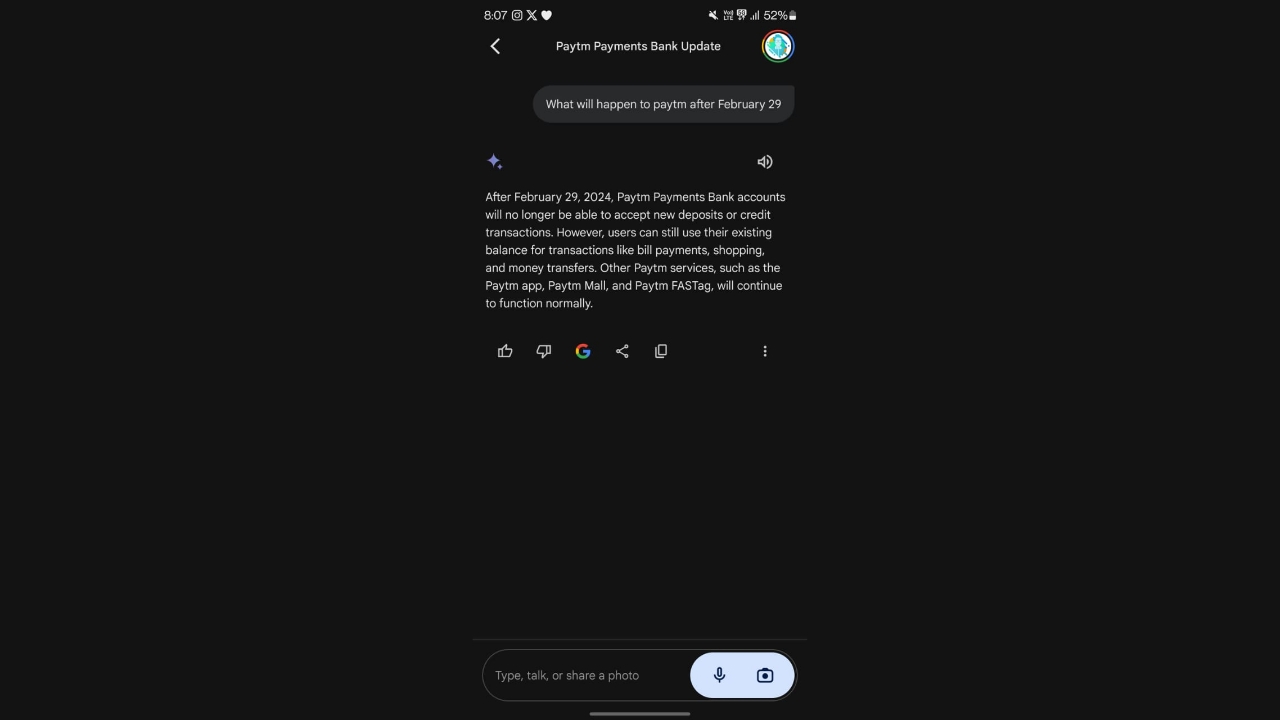Go back using the arrow icon
The image size is (1280, 720).
pos(495,46)
